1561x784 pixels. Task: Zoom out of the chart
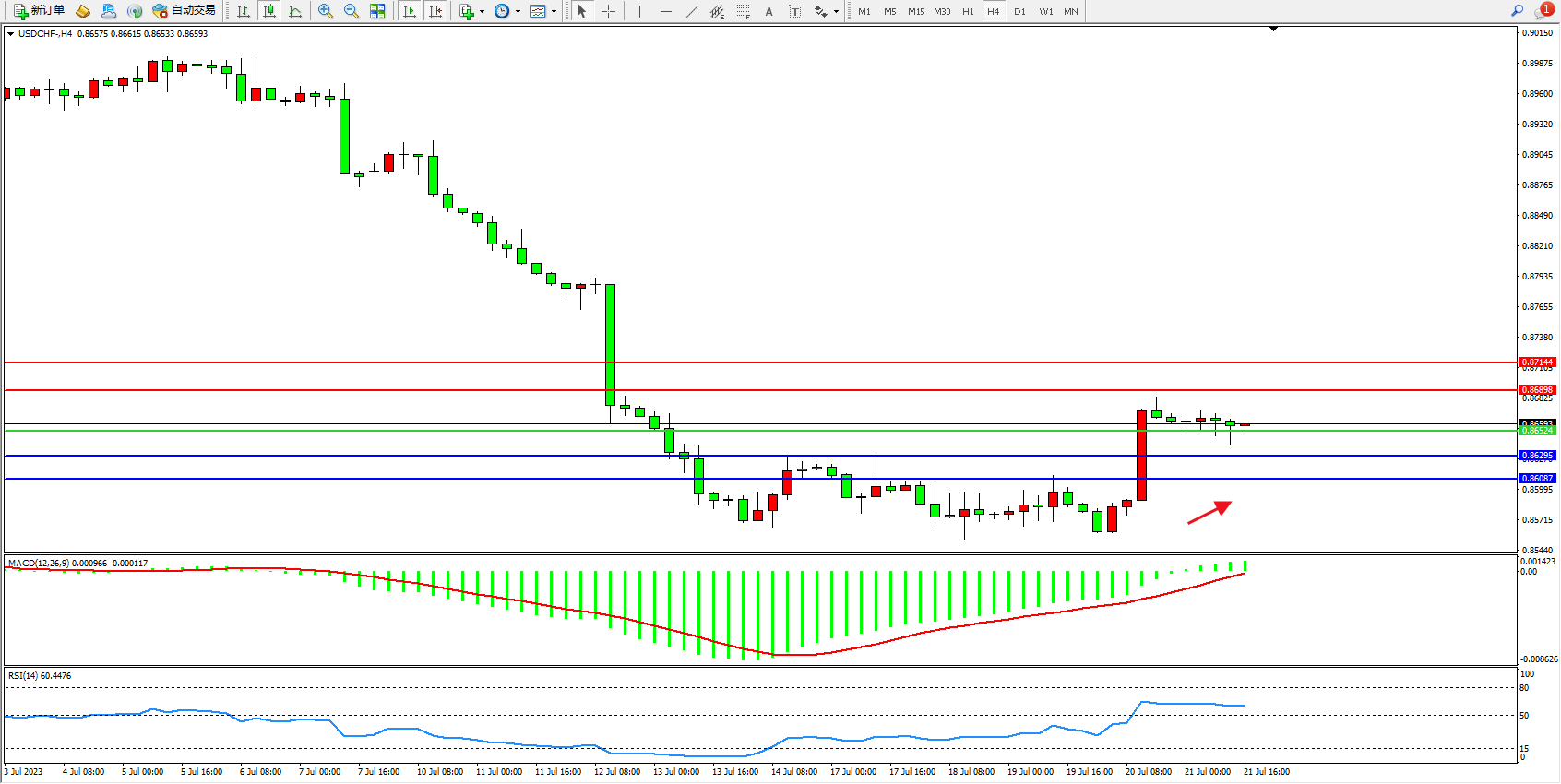[x=352, y=11]
